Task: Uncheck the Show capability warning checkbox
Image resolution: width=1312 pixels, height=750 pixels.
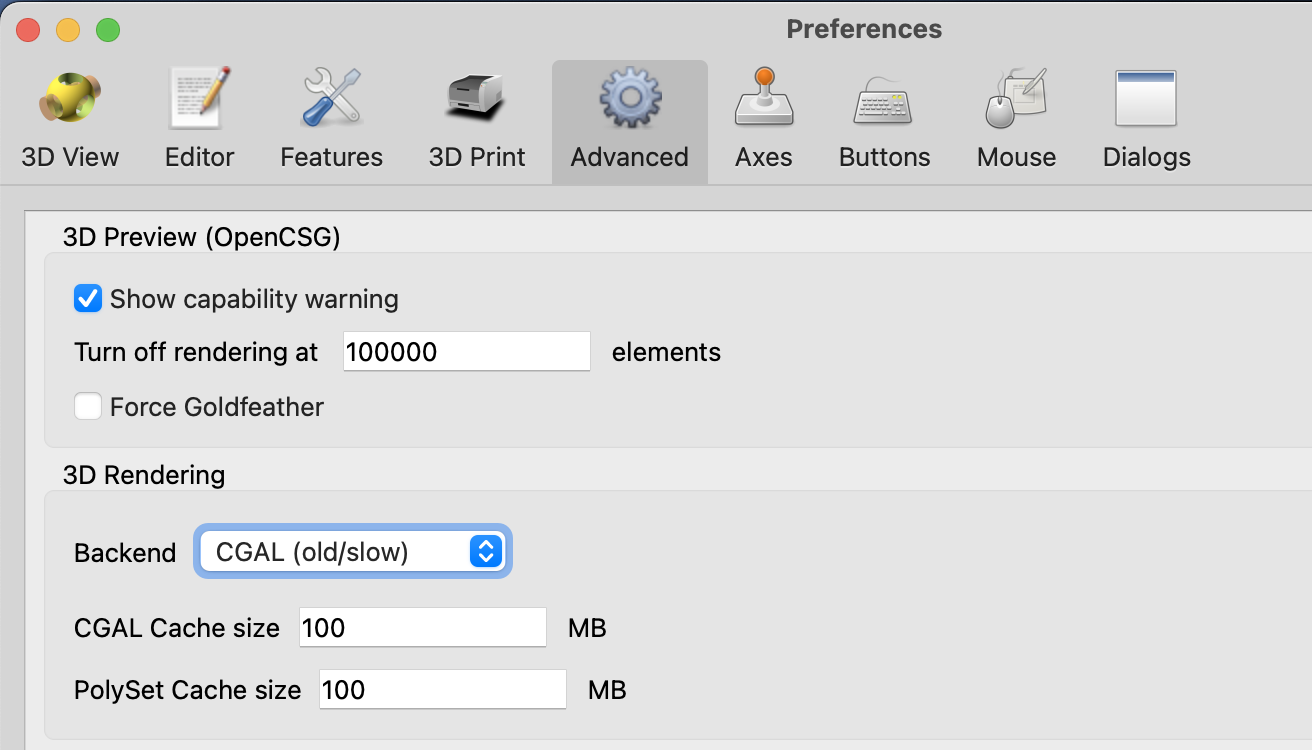Action: tap(89, 299)
